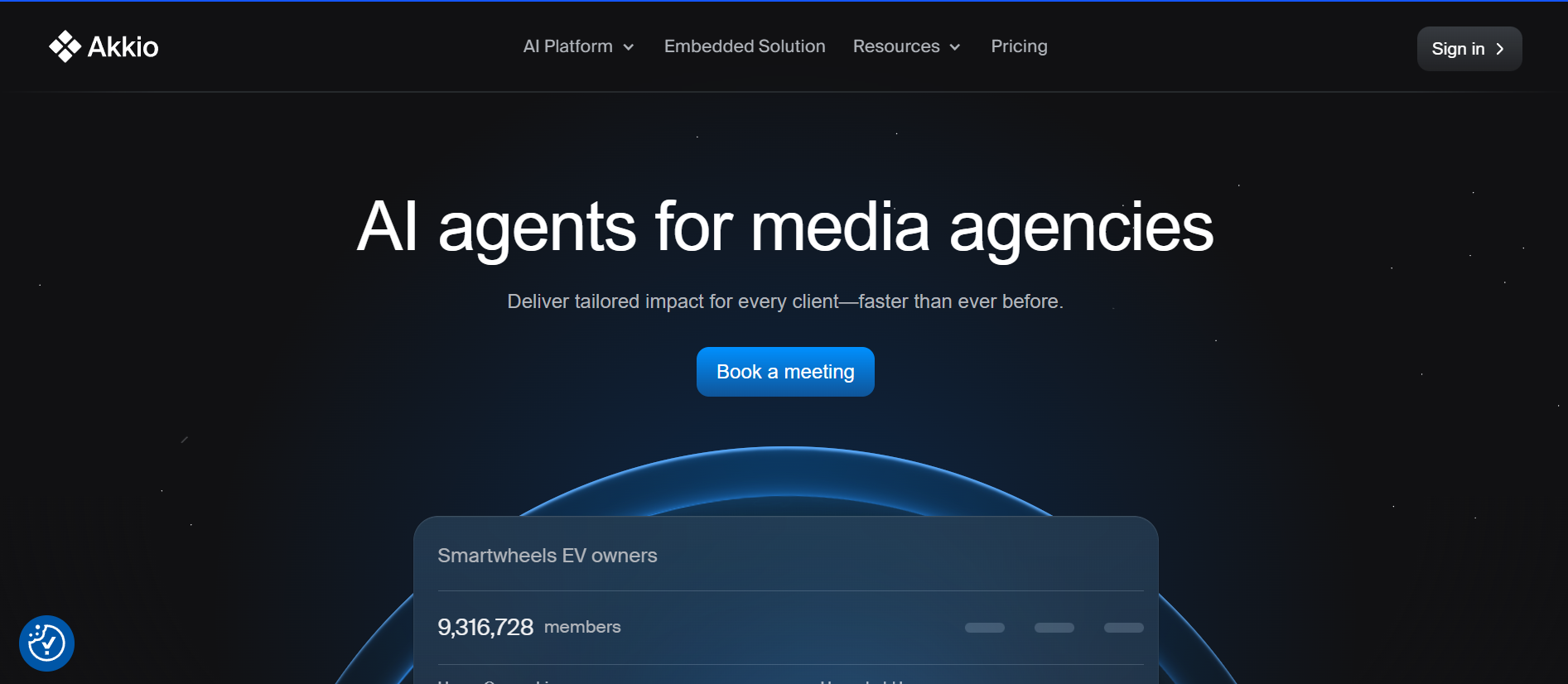
Task: Click the members label
Action: pyautogui.click(x=582, y=627)
